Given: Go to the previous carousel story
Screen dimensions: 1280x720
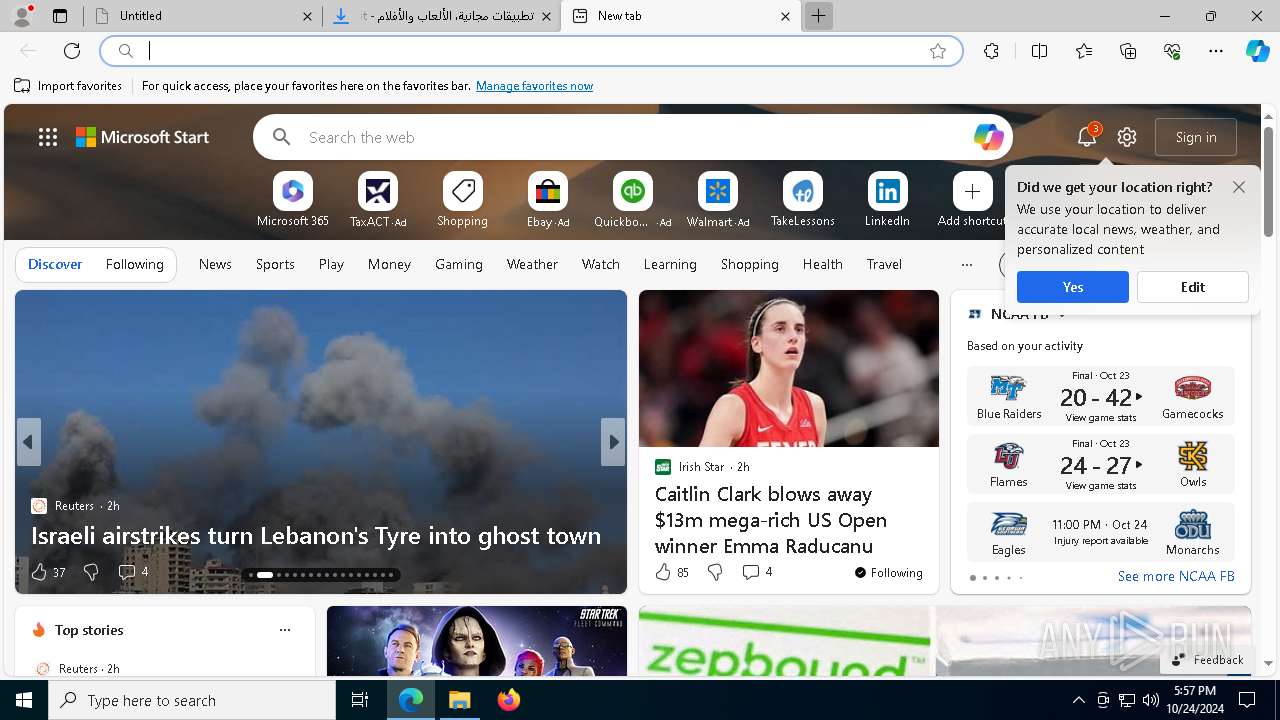Looking at the screenshot, I should click(x=28, y=442).
